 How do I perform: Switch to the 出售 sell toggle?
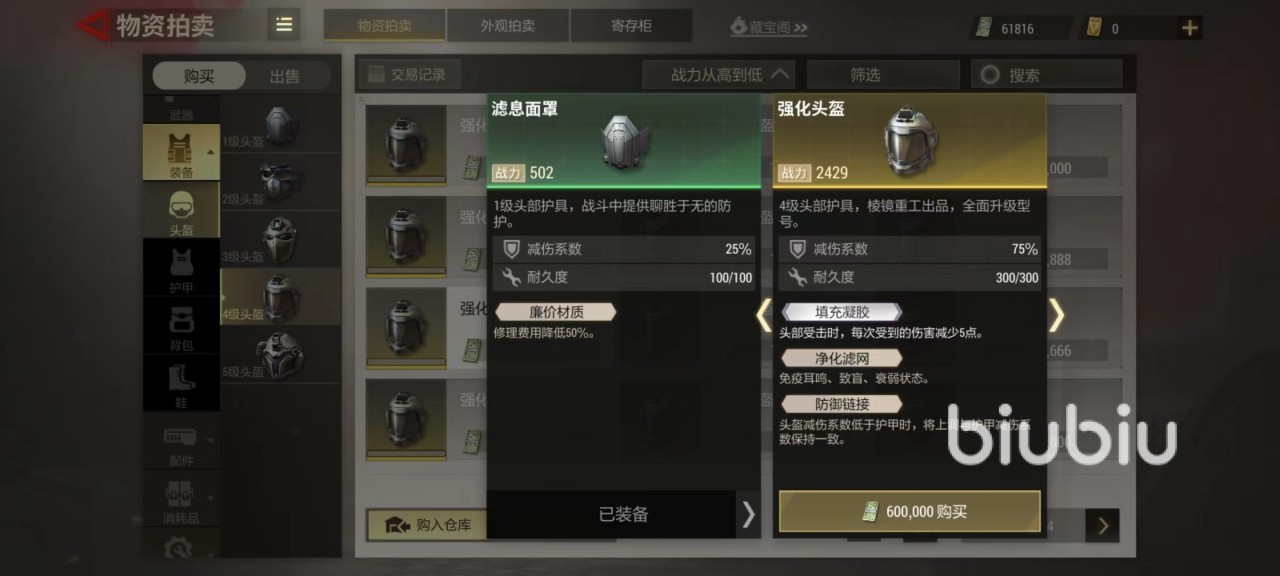point(285,76)
